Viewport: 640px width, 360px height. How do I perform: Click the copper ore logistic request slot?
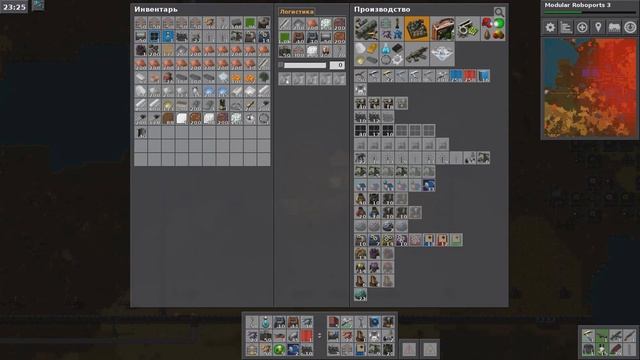pos(312,24)
